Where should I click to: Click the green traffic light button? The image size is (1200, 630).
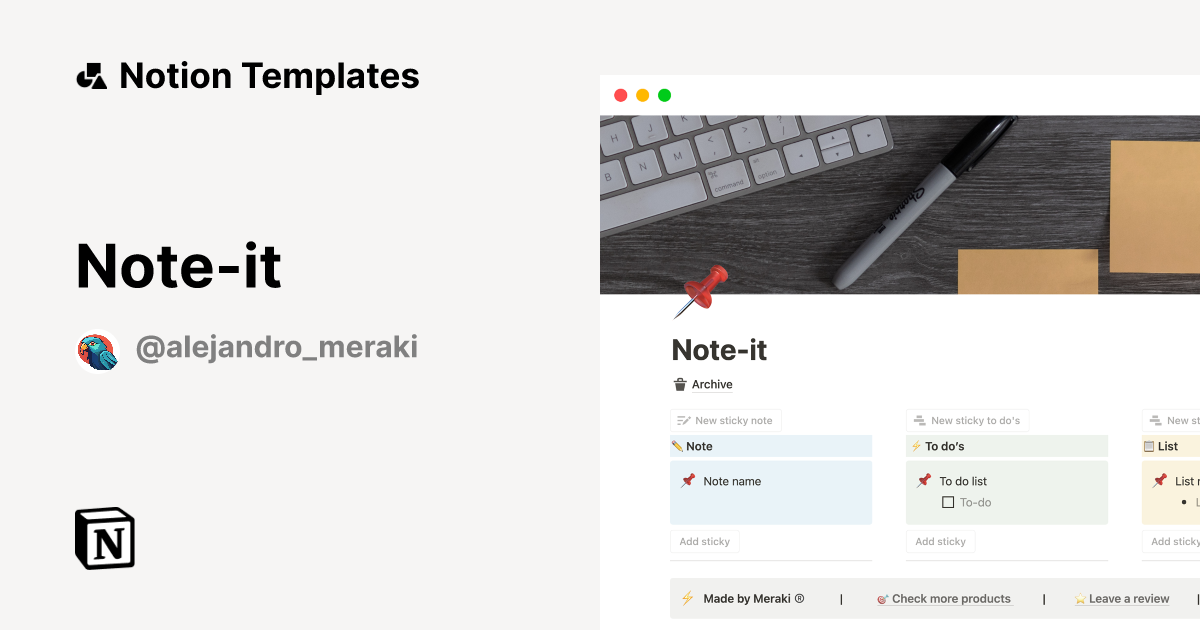click(x=665, y=94)
